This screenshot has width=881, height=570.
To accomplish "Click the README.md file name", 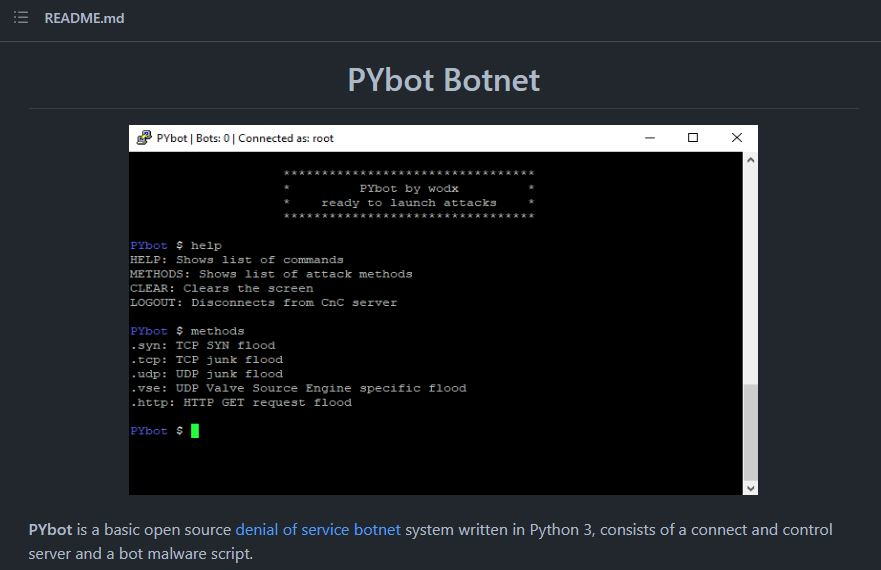I will pos(84,18).
